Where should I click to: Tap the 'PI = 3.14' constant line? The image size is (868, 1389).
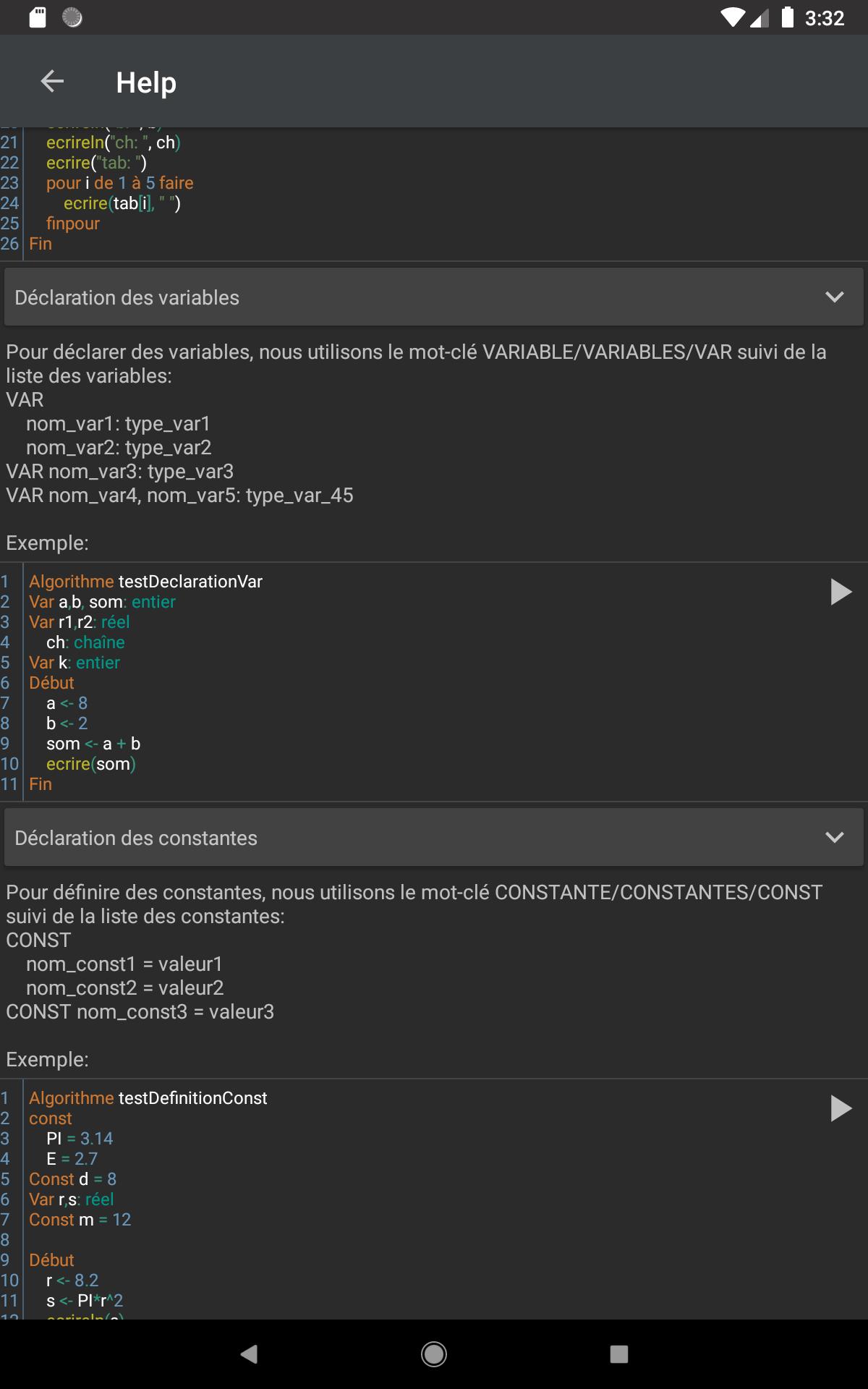[80, 1139]
